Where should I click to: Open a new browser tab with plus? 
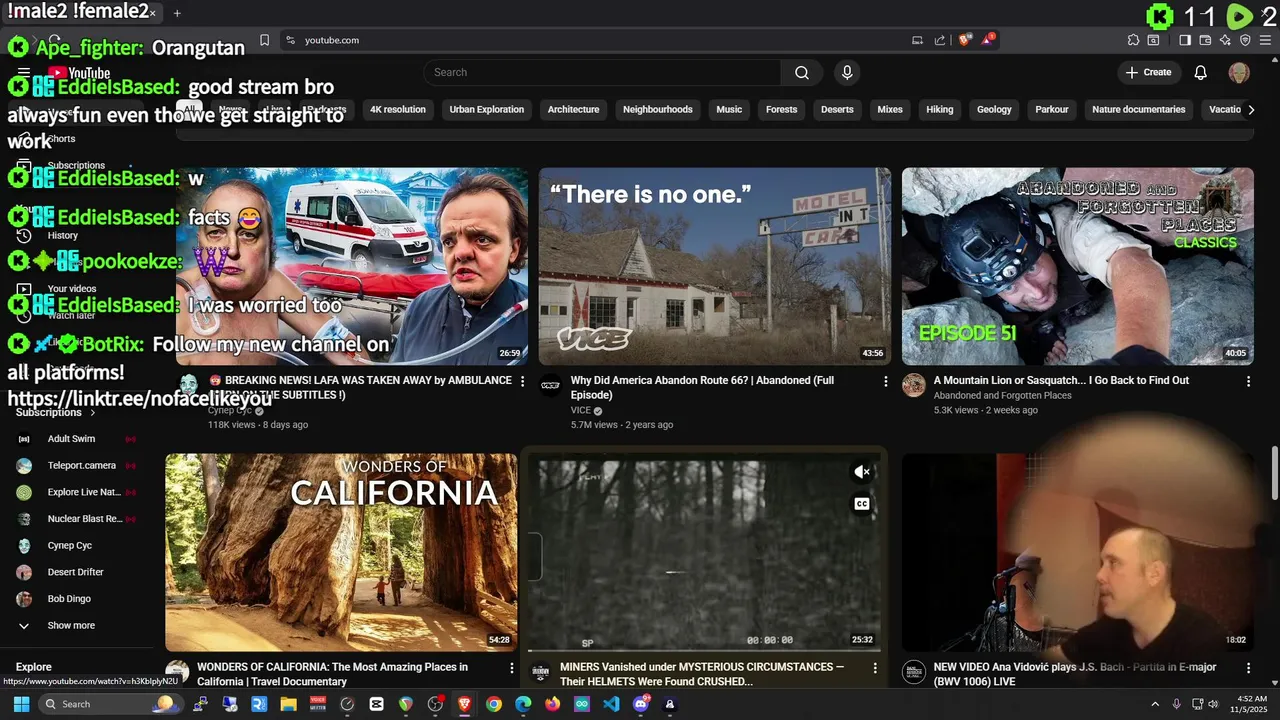tap(177, 13)
